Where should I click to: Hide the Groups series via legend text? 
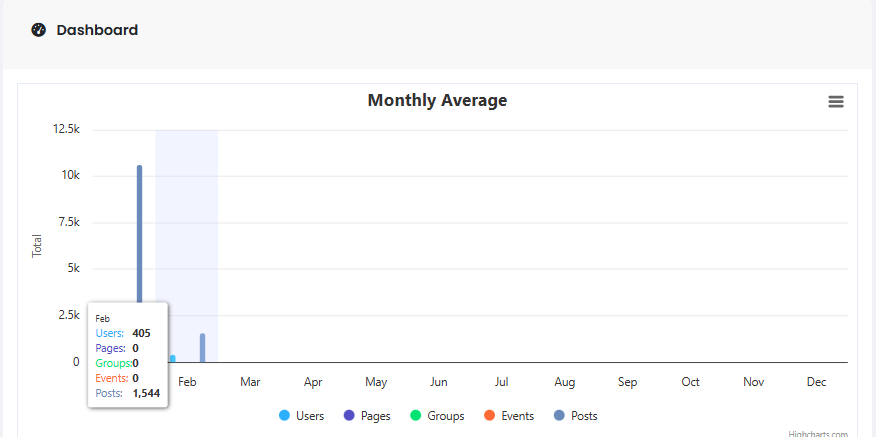pos(446,416)
